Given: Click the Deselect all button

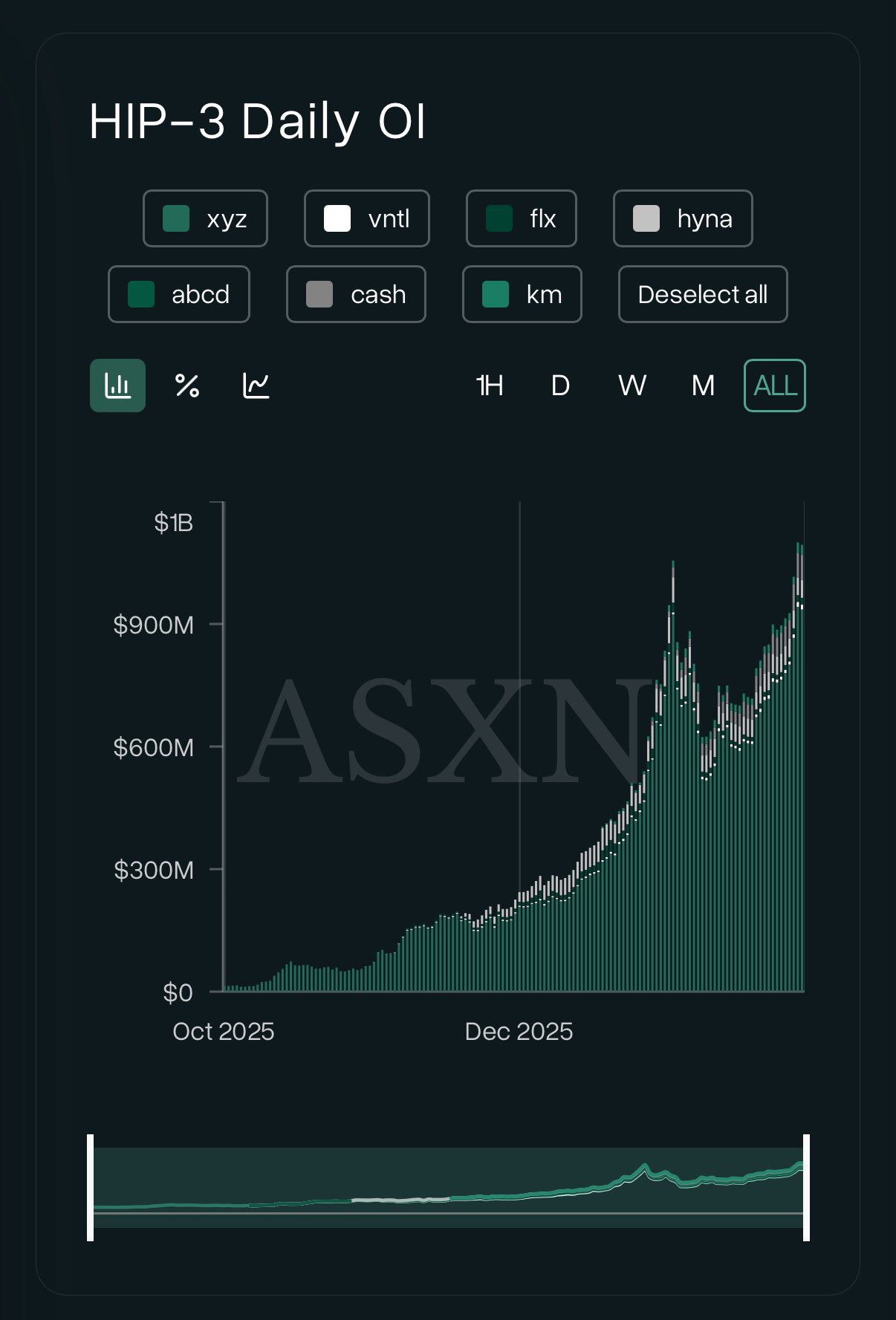Looking at the screenshot, I should pos(703,294).
